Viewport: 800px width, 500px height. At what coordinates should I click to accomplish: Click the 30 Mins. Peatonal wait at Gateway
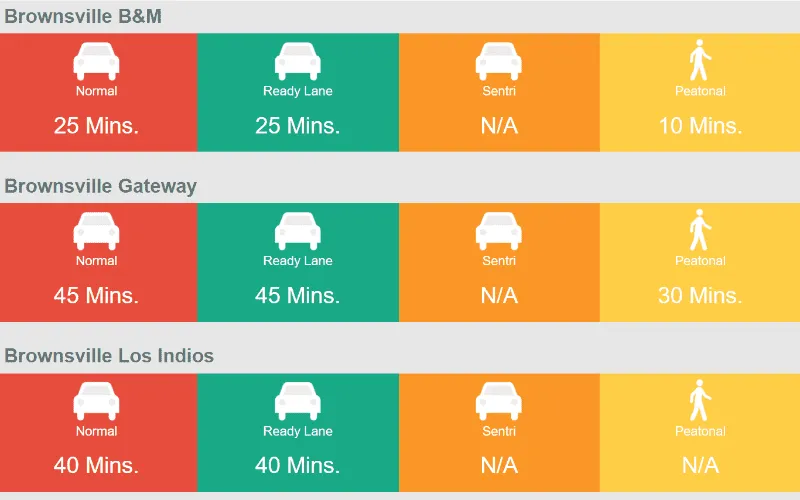(700, 296)
